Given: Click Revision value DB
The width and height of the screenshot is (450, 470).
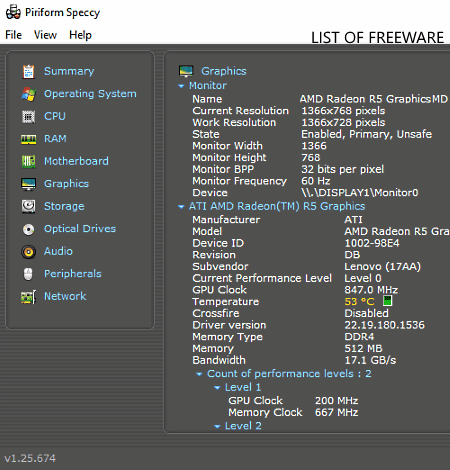Looking at the screenshot, I should coord(352,255).
